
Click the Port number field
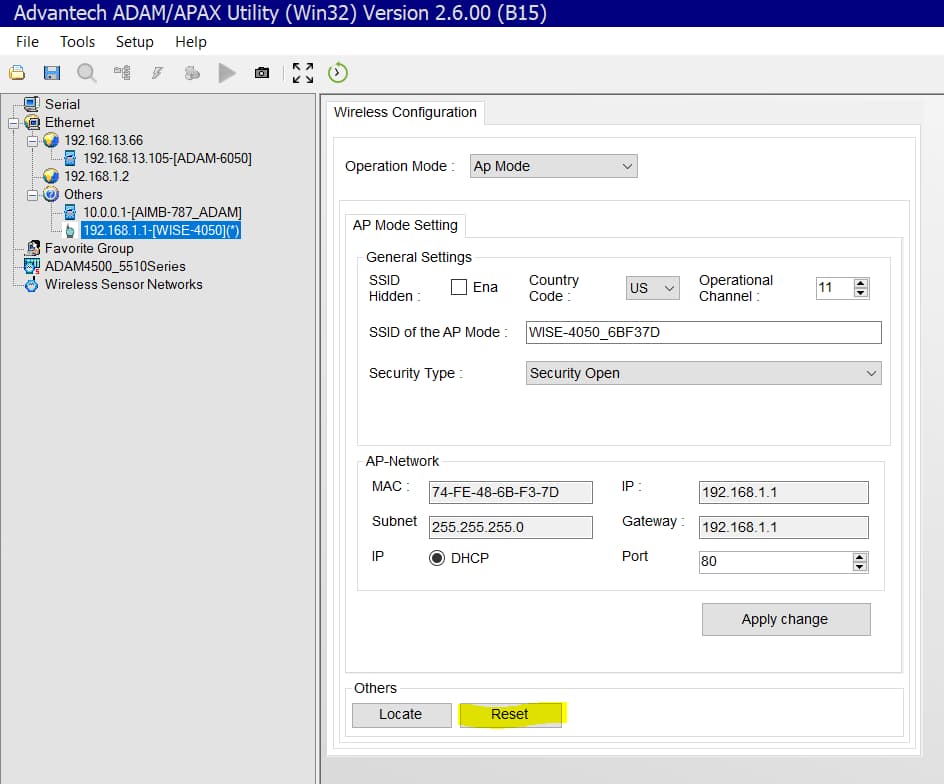pyautogui.click(x=776, y=562)
